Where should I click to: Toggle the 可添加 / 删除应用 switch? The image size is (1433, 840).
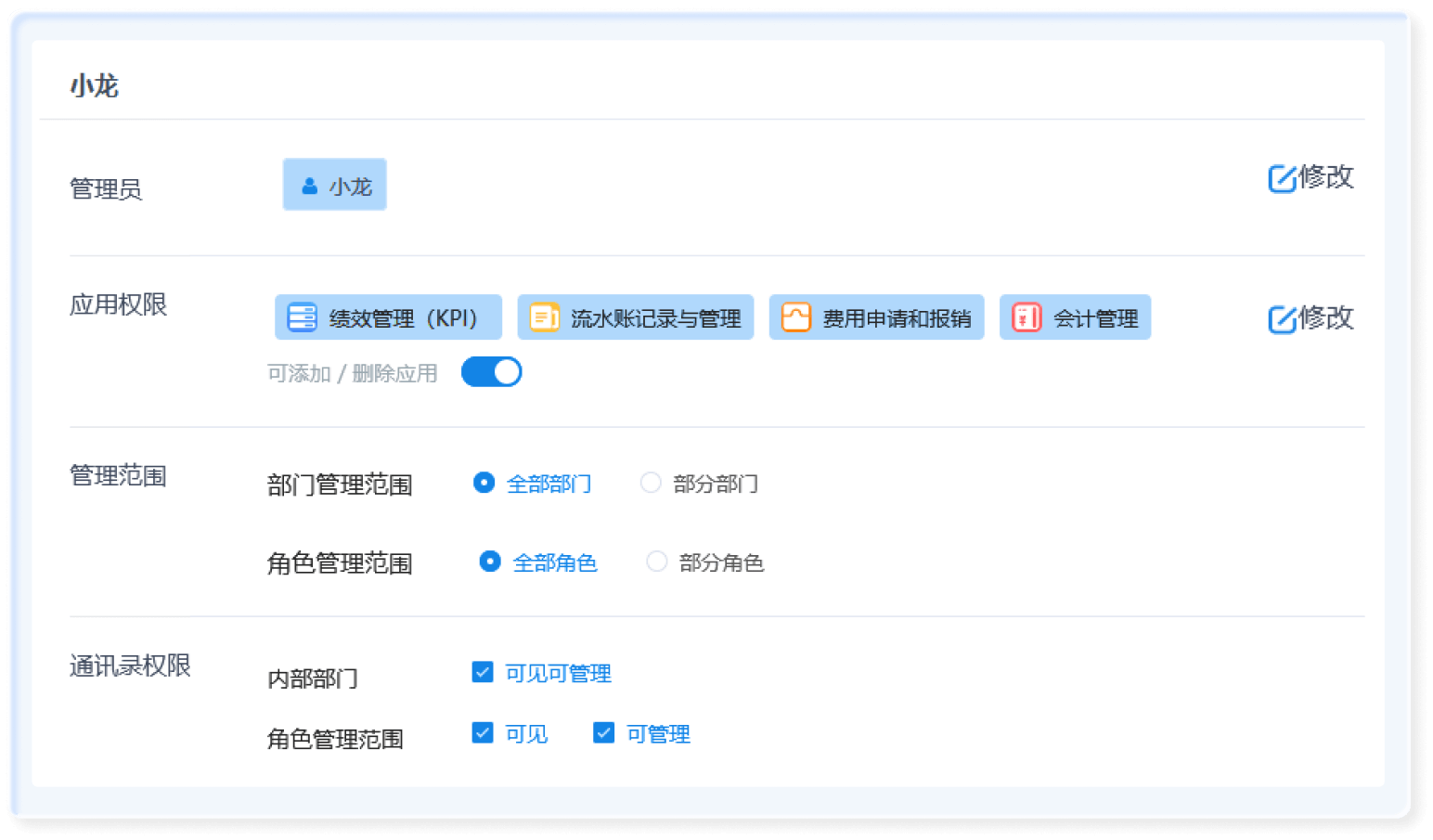tap(491, 372)
